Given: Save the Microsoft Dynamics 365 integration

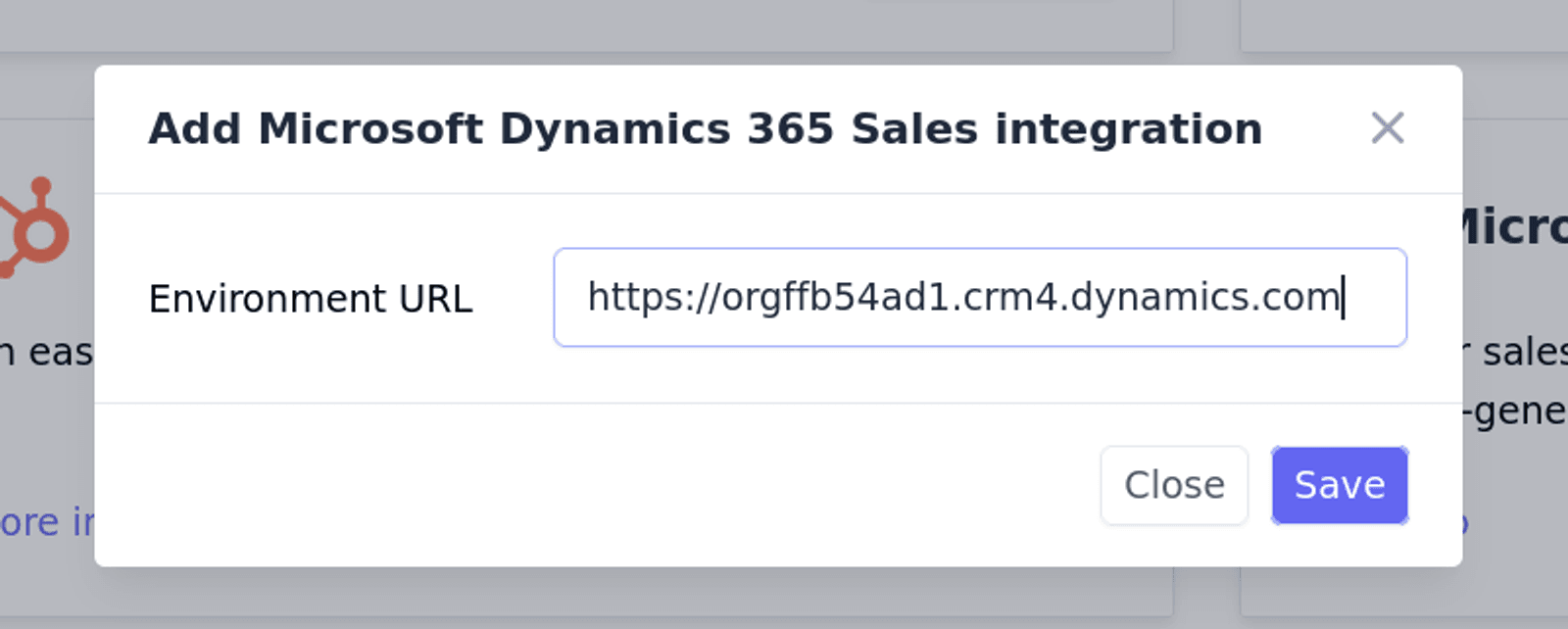Looking at the screenshot, I should [x=1340, y=484].
